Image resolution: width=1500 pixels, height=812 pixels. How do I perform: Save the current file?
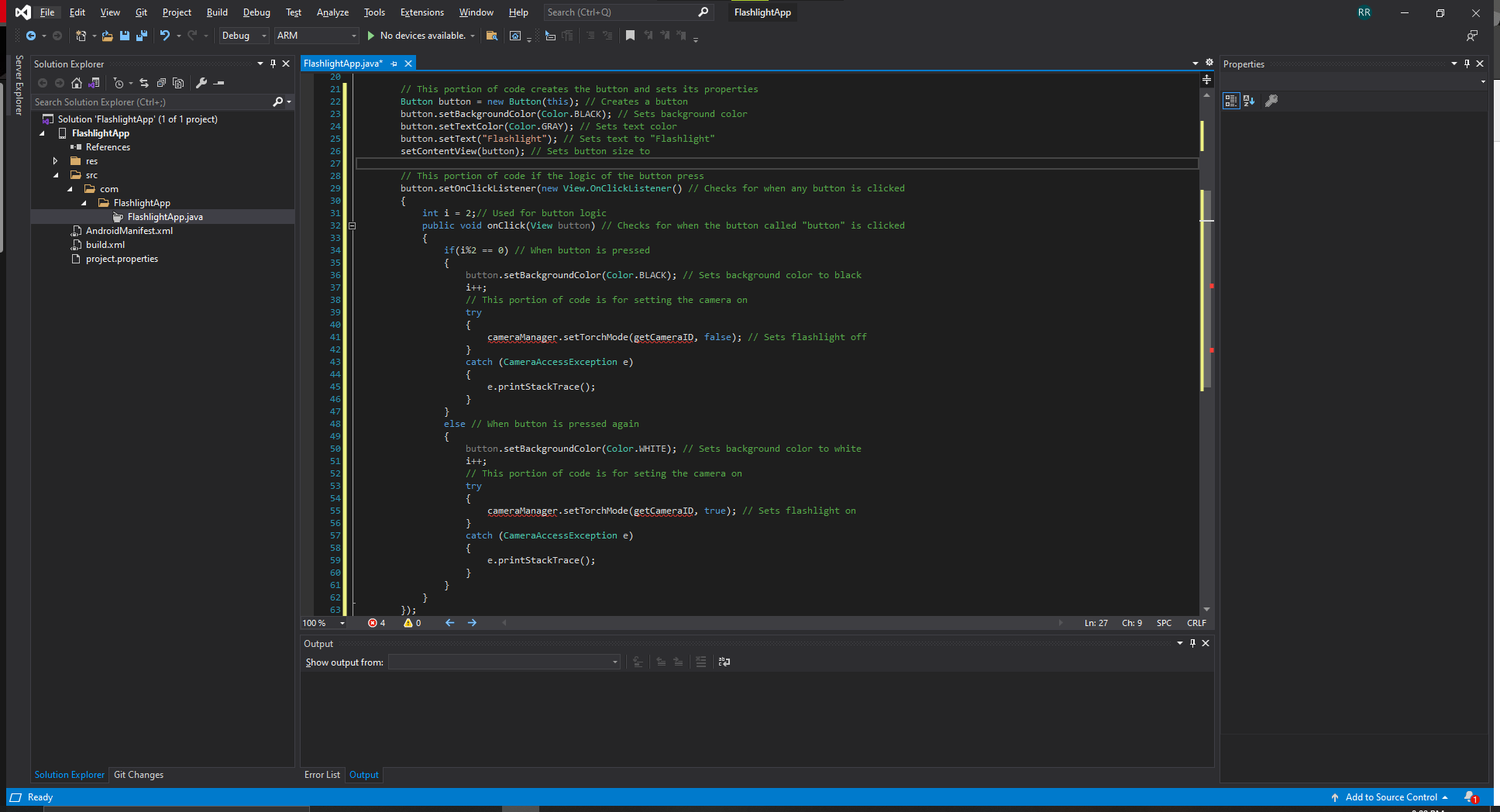click(x=125, y=36)
